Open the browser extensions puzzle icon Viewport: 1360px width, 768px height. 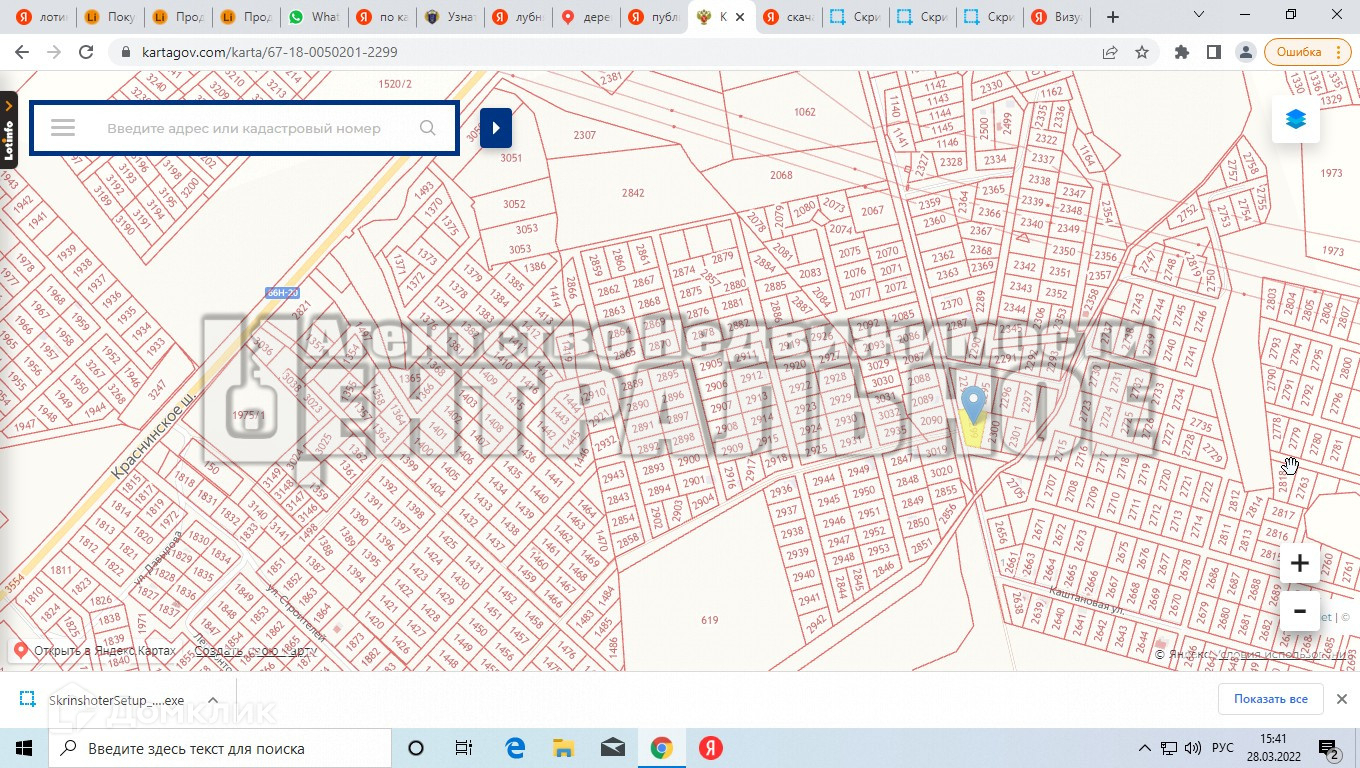1182,52
